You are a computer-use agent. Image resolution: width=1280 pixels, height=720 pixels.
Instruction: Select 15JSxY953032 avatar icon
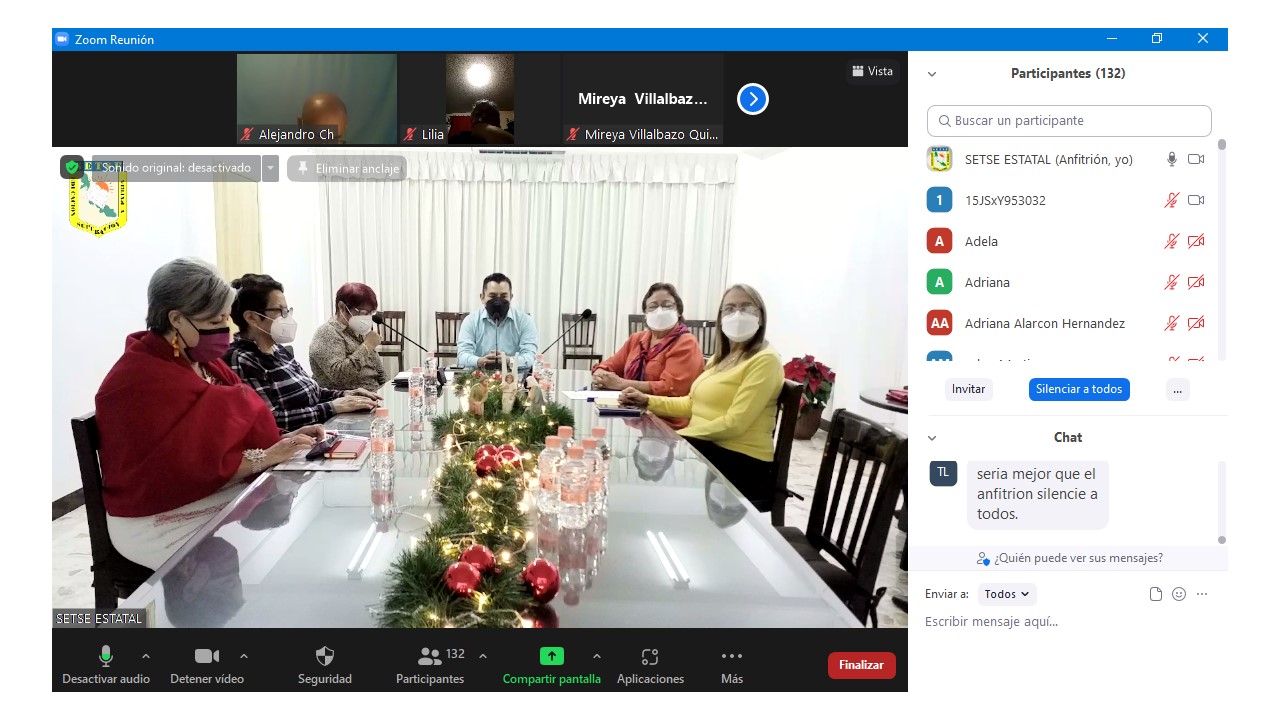pyautogui.click(x=939, y=200)
